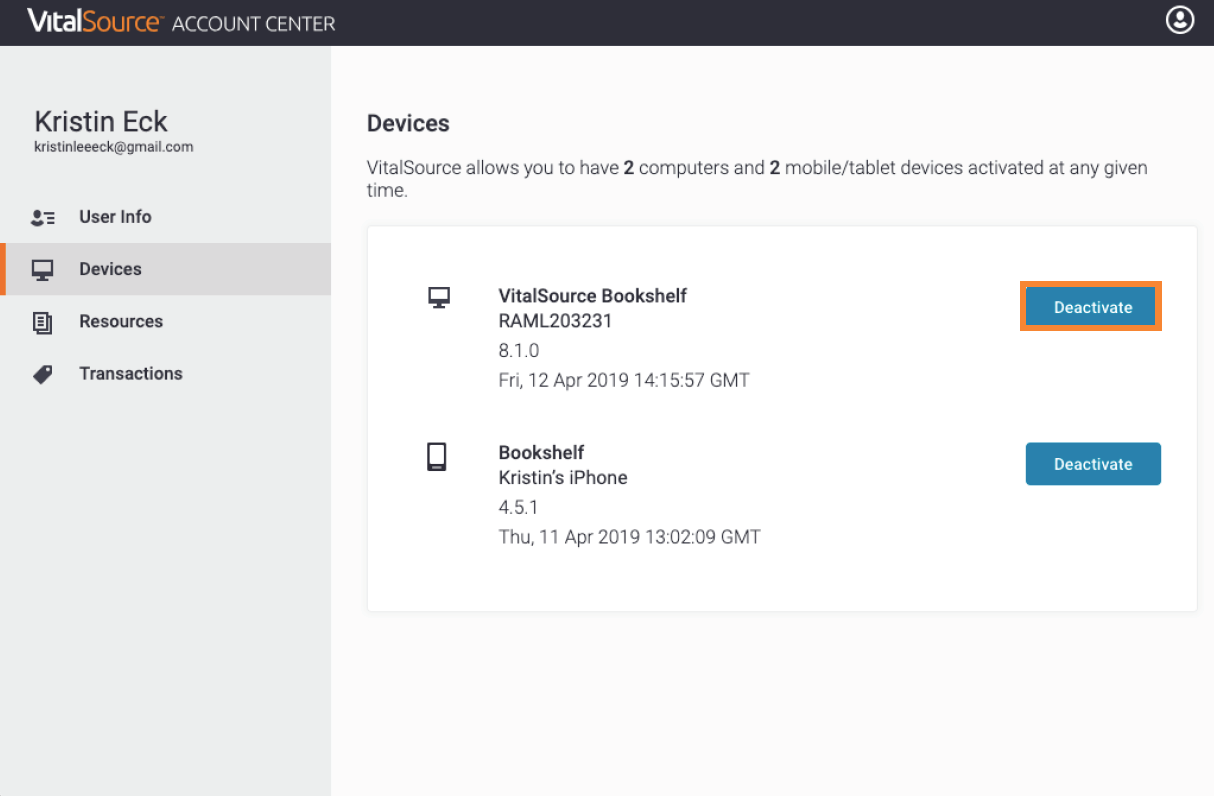Click the RAML203231 device name text
The width and height of the screenshot is (1214, 796).
[x=555, y=321]
